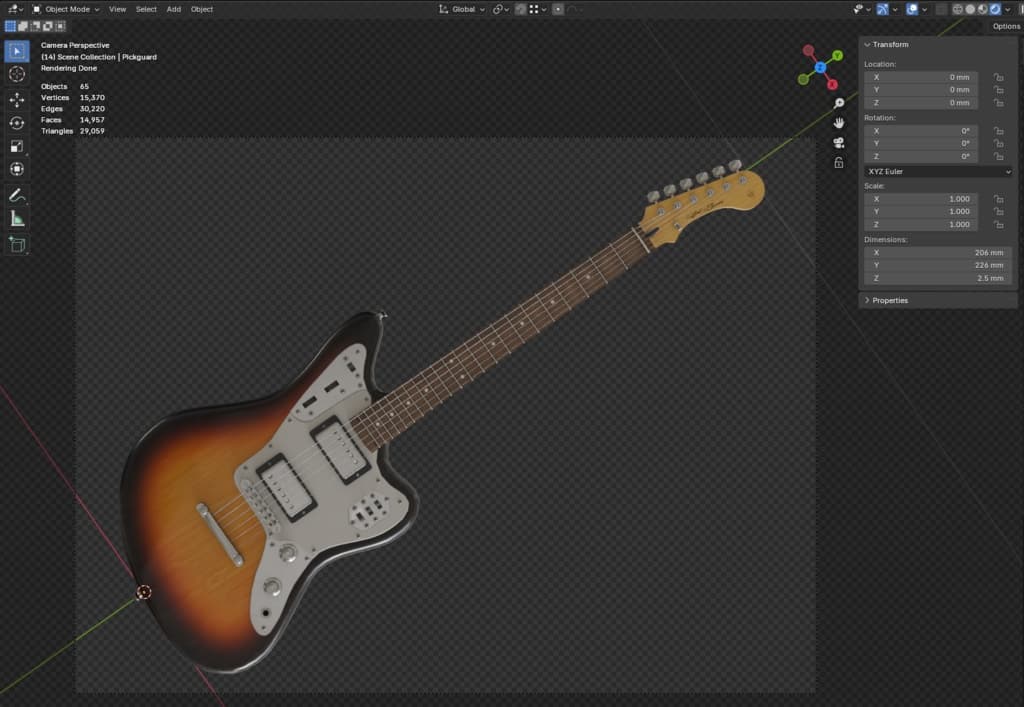Open the Object menu
Screen dimensions: 1024x707
202,9
